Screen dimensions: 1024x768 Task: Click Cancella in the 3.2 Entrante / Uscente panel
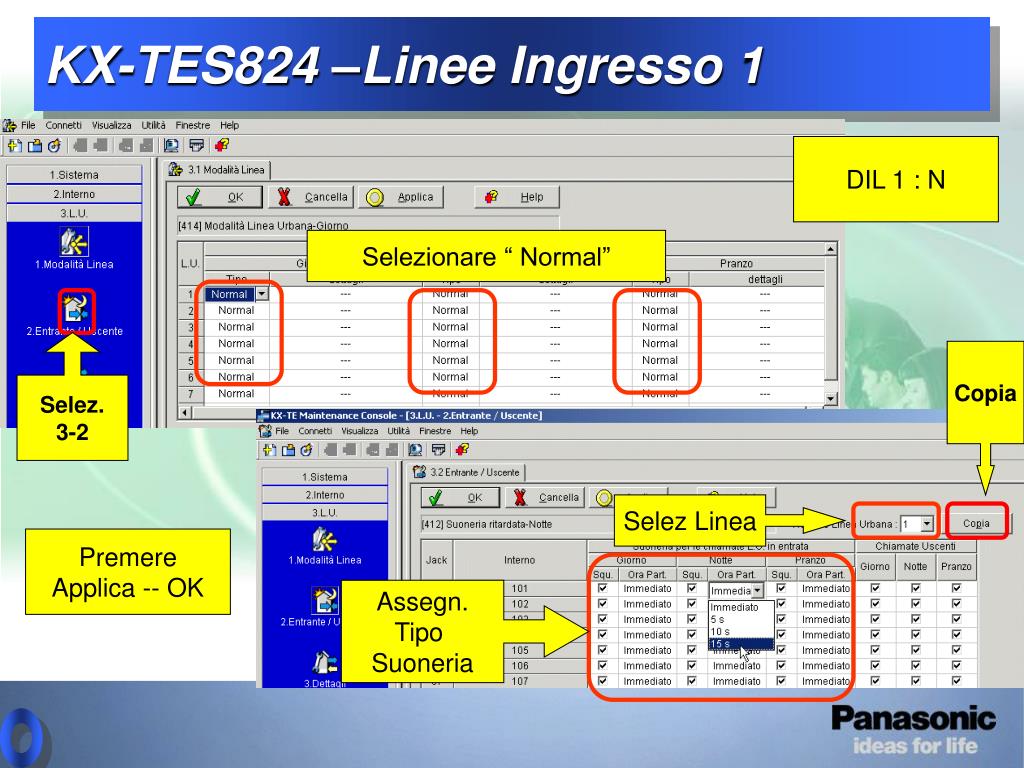coord(546,498)
